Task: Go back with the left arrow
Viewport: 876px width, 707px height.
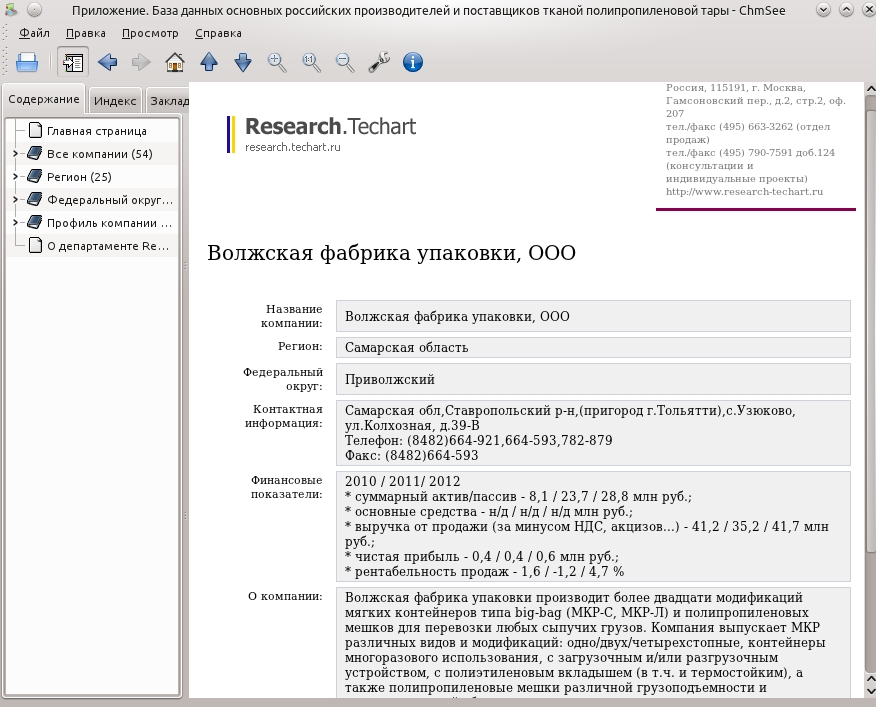Action: (x=107, y=62)
